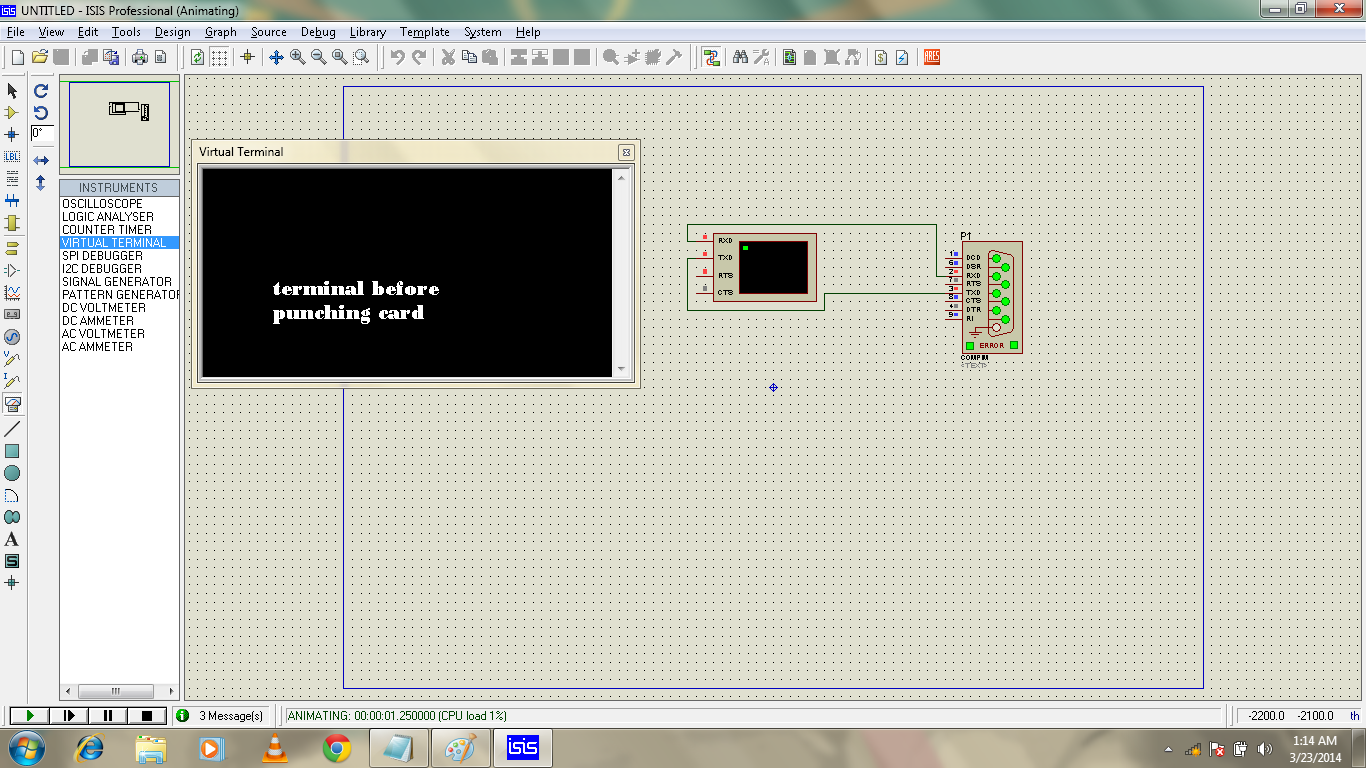Launch Google Chrome from the taskbar
Screen dimensions: 1366x768
335,747
